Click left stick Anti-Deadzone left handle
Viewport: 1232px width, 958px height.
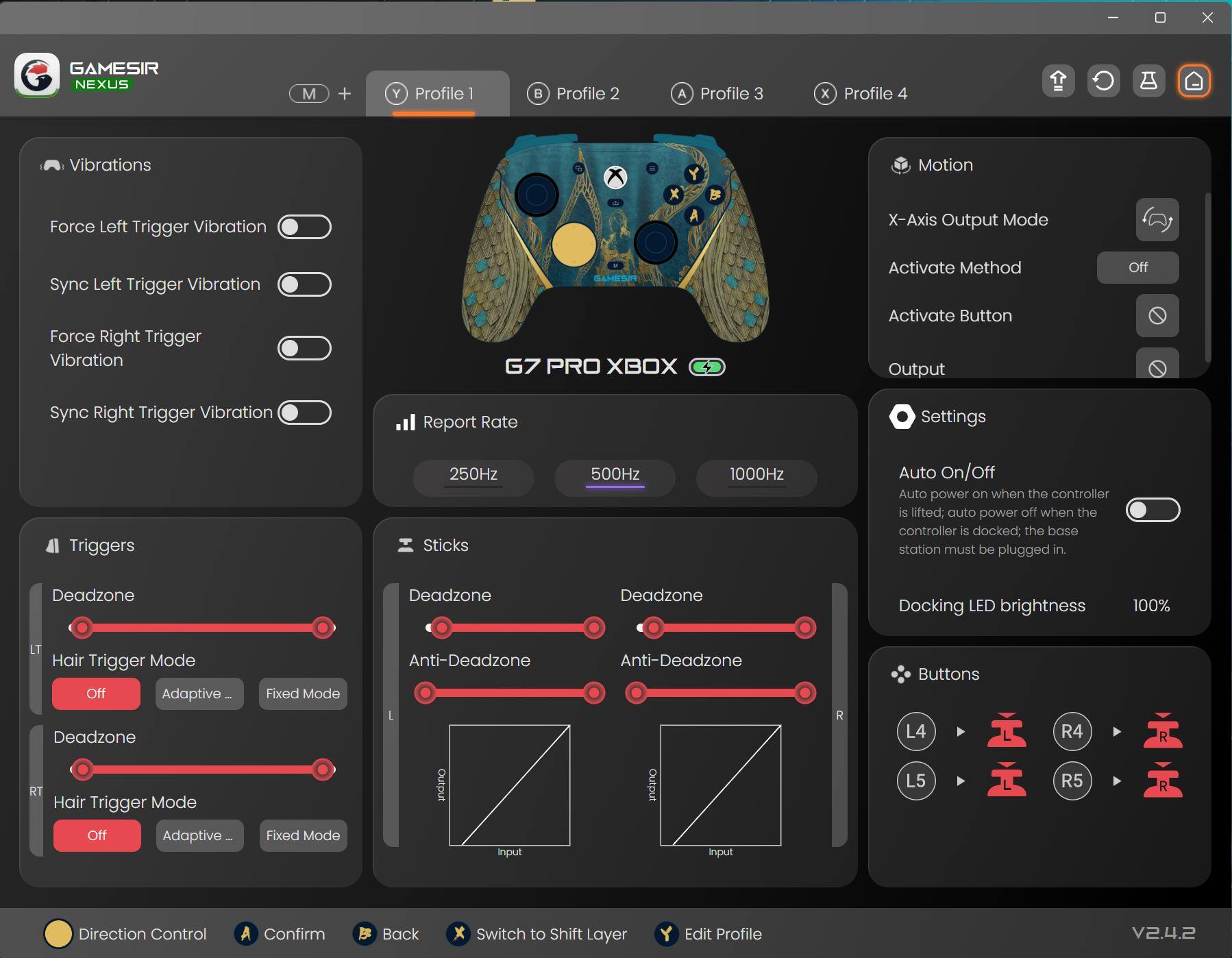pyautogui.click(x=426, y=693)
